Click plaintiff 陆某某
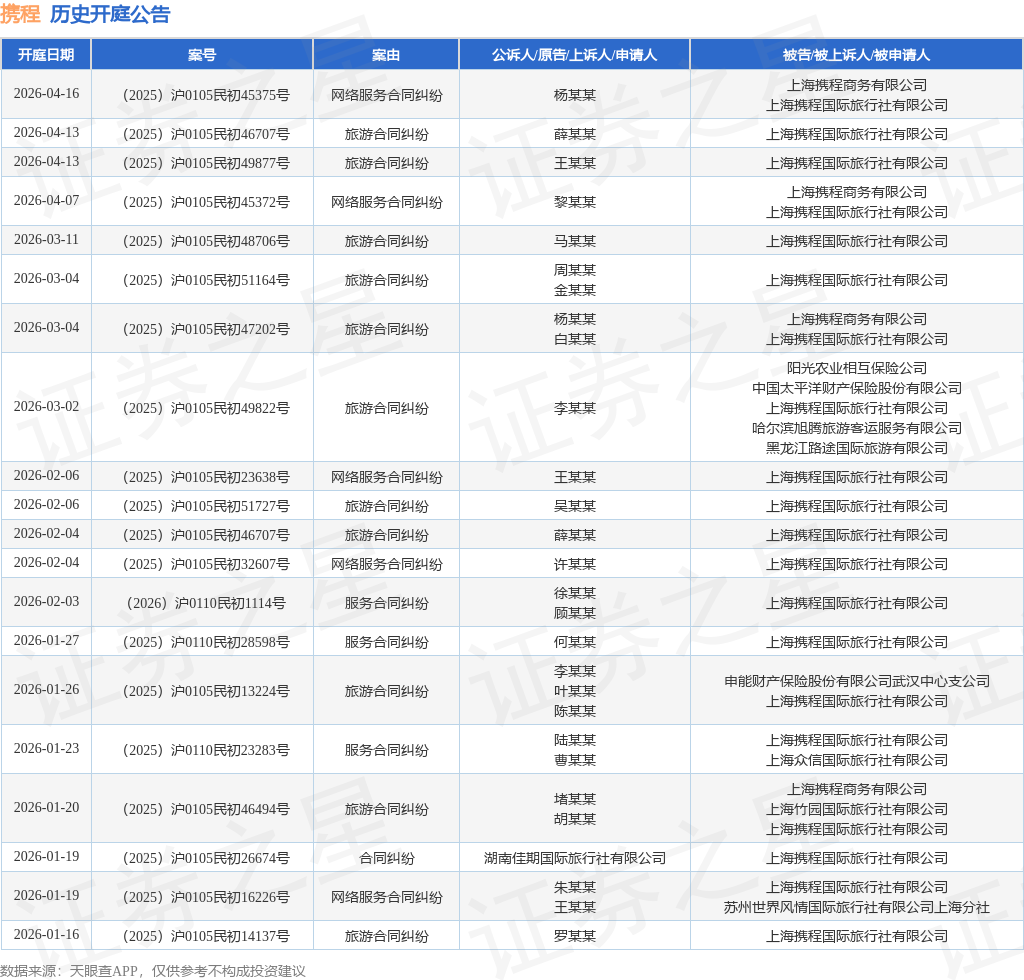The image size is (1024, 980). point(575,740)
